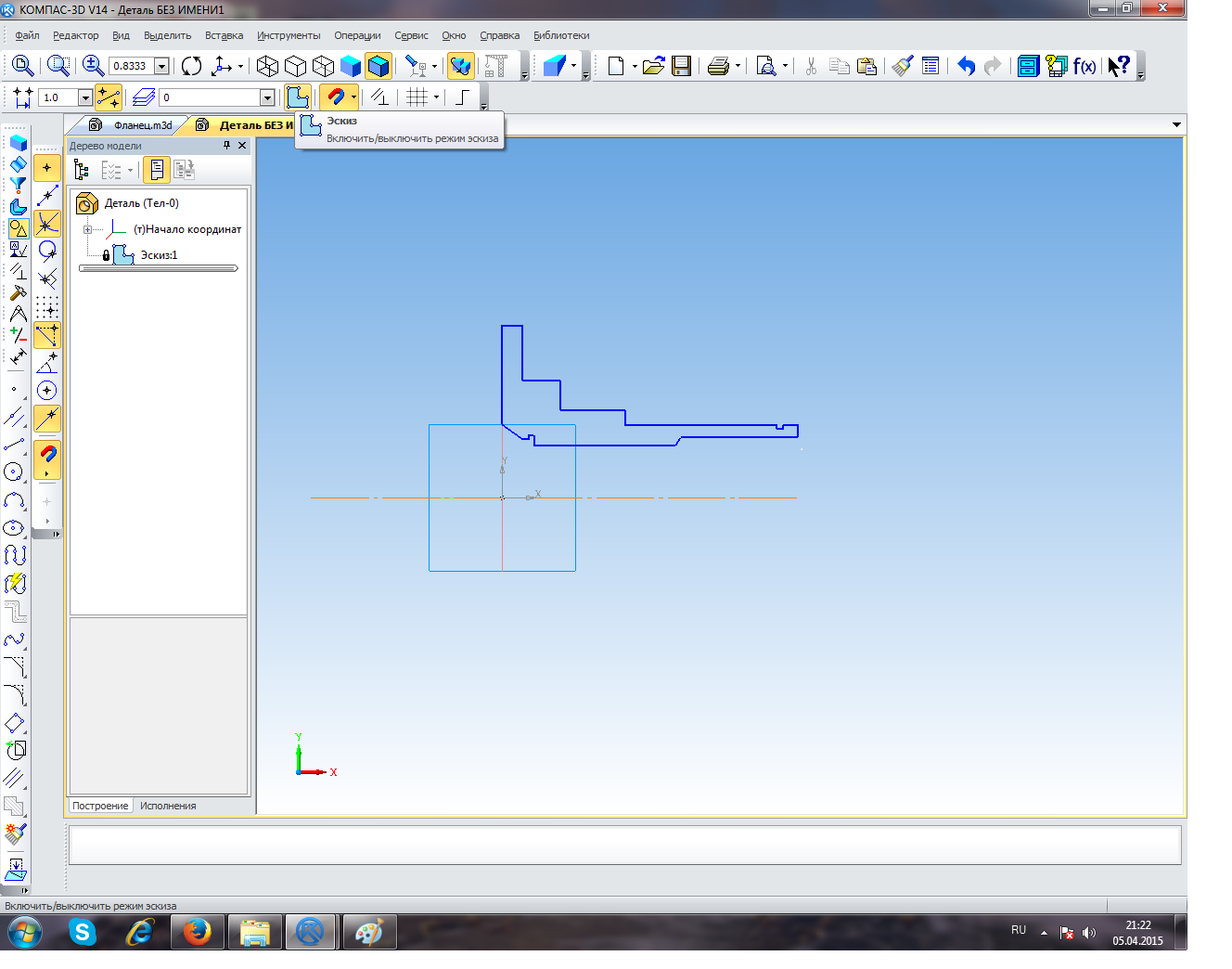1232x969 pixels.
Task: Click the message input field at bottom
Action: pos(624,846)
